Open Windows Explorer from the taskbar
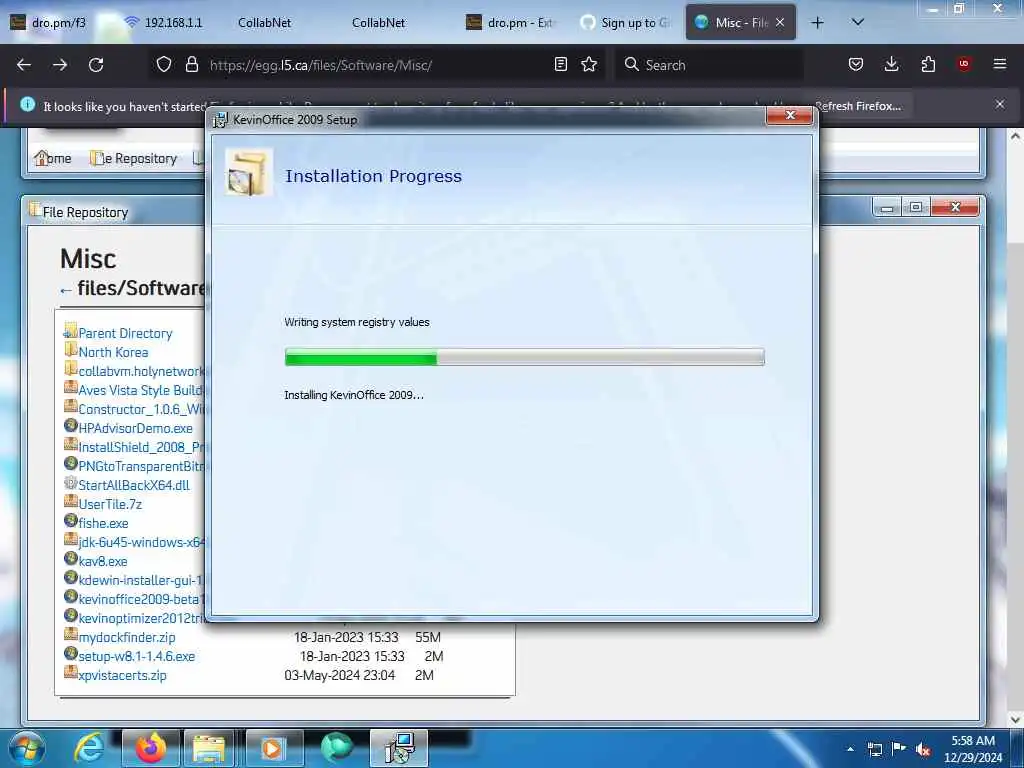1024x768 pixels. tap(209, 748)
